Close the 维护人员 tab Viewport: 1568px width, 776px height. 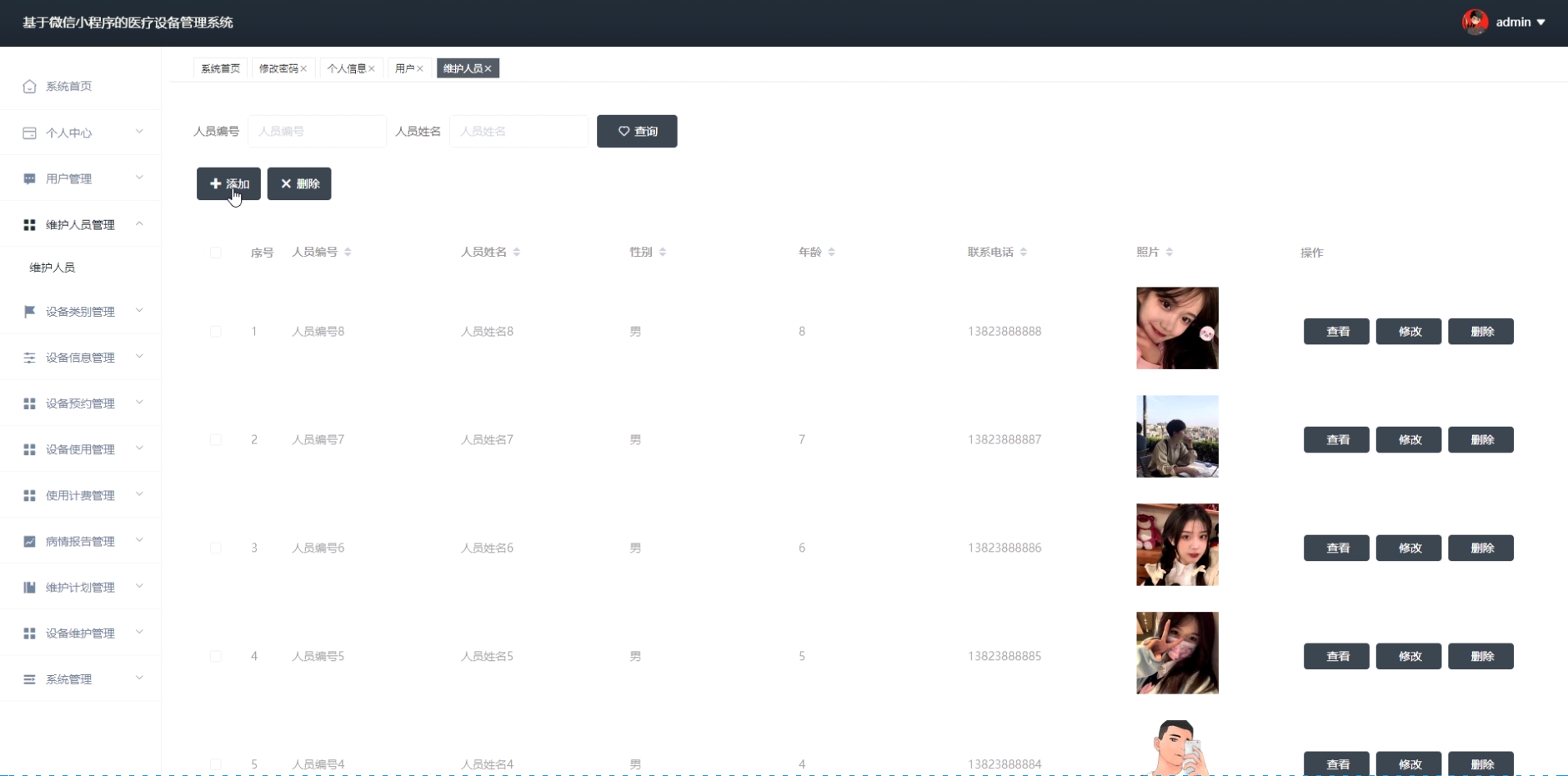coord(488,69)
